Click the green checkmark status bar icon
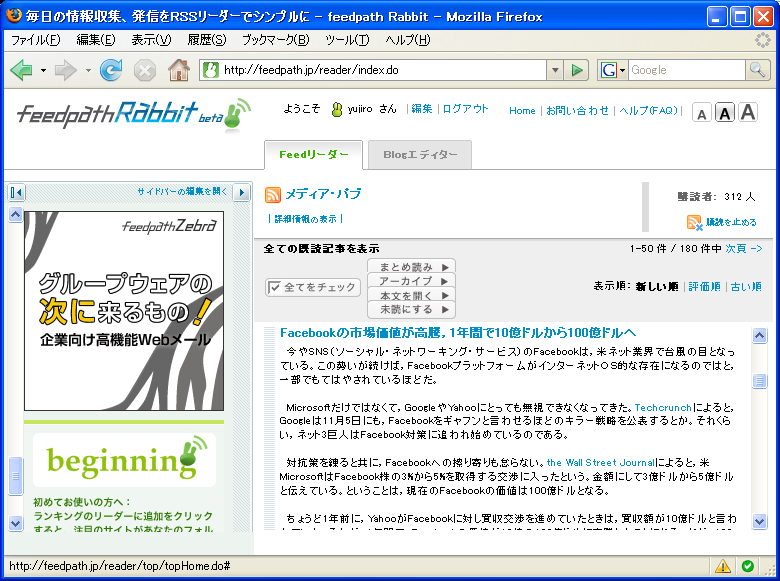The width and height of the screenshot is (780, 581). pyautogui.click(x=747, y=566)
